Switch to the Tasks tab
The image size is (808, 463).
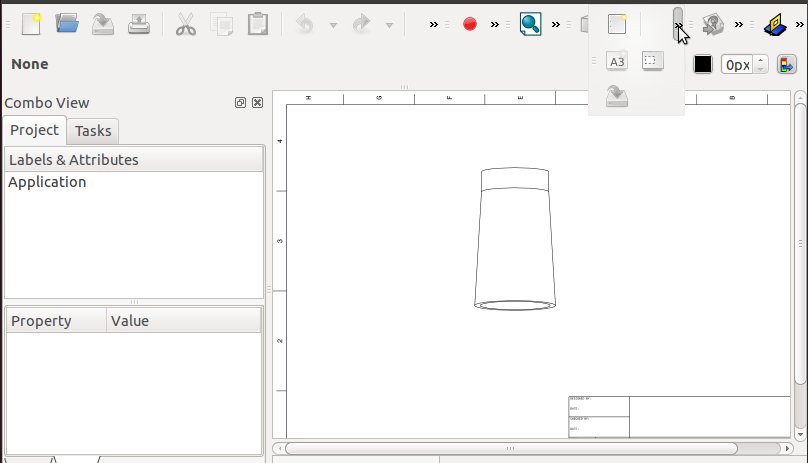[x=93, y=131]
